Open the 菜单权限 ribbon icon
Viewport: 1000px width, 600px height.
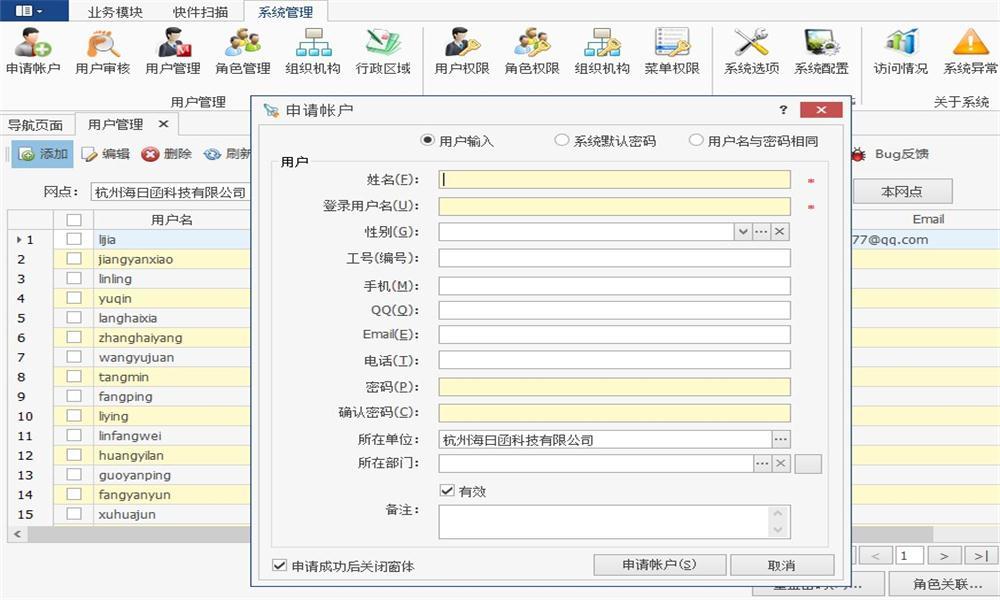pos(672,52)
